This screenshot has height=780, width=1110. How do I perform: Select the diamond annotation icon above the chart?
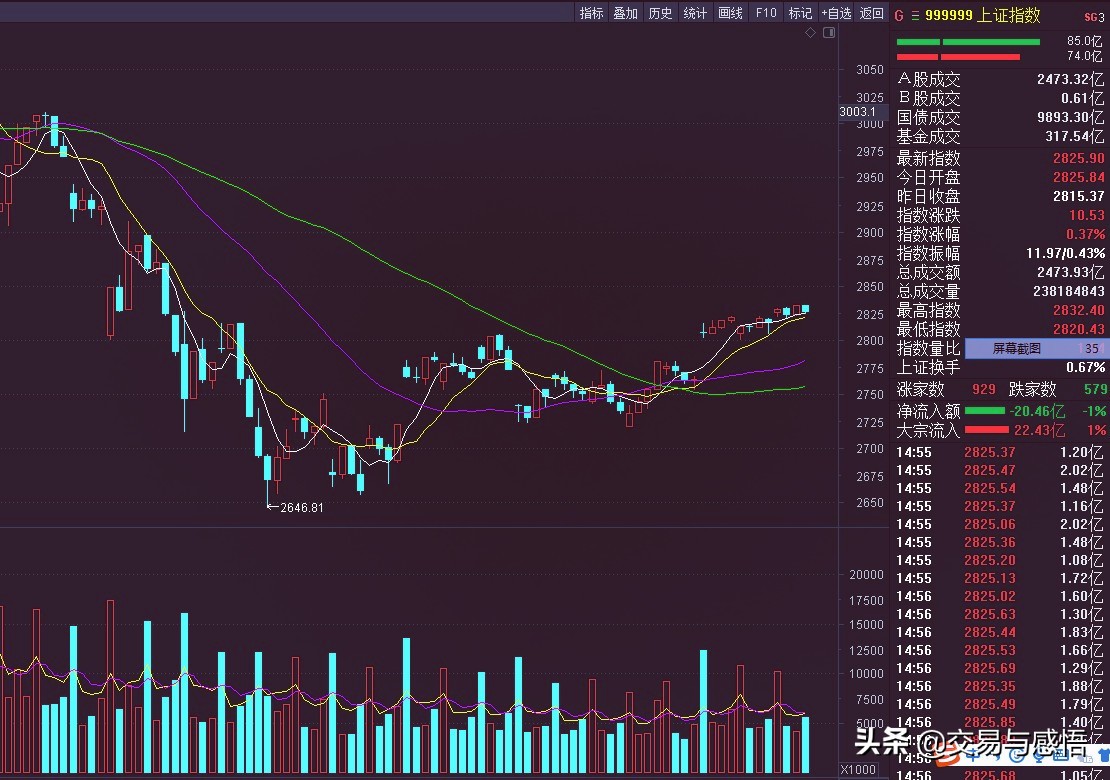click(809, 31)
